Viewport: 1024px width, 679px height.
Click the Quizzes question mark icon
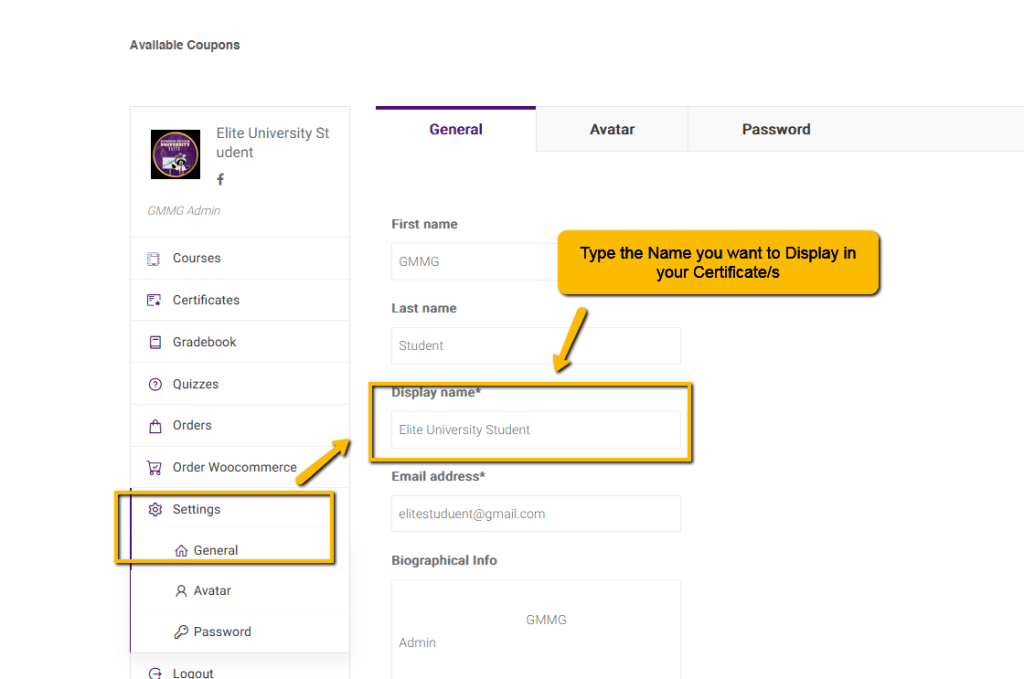pyautogui.click(x=154, y=384)
